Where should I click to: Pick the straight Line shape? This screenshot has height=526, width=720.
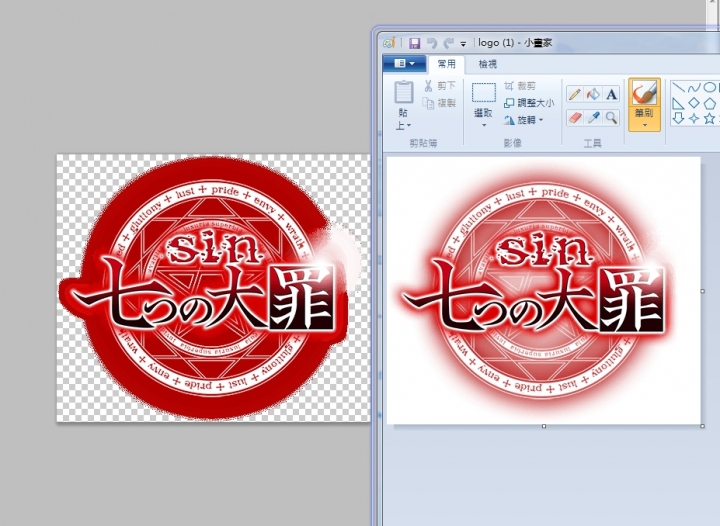tap(678, 88)
